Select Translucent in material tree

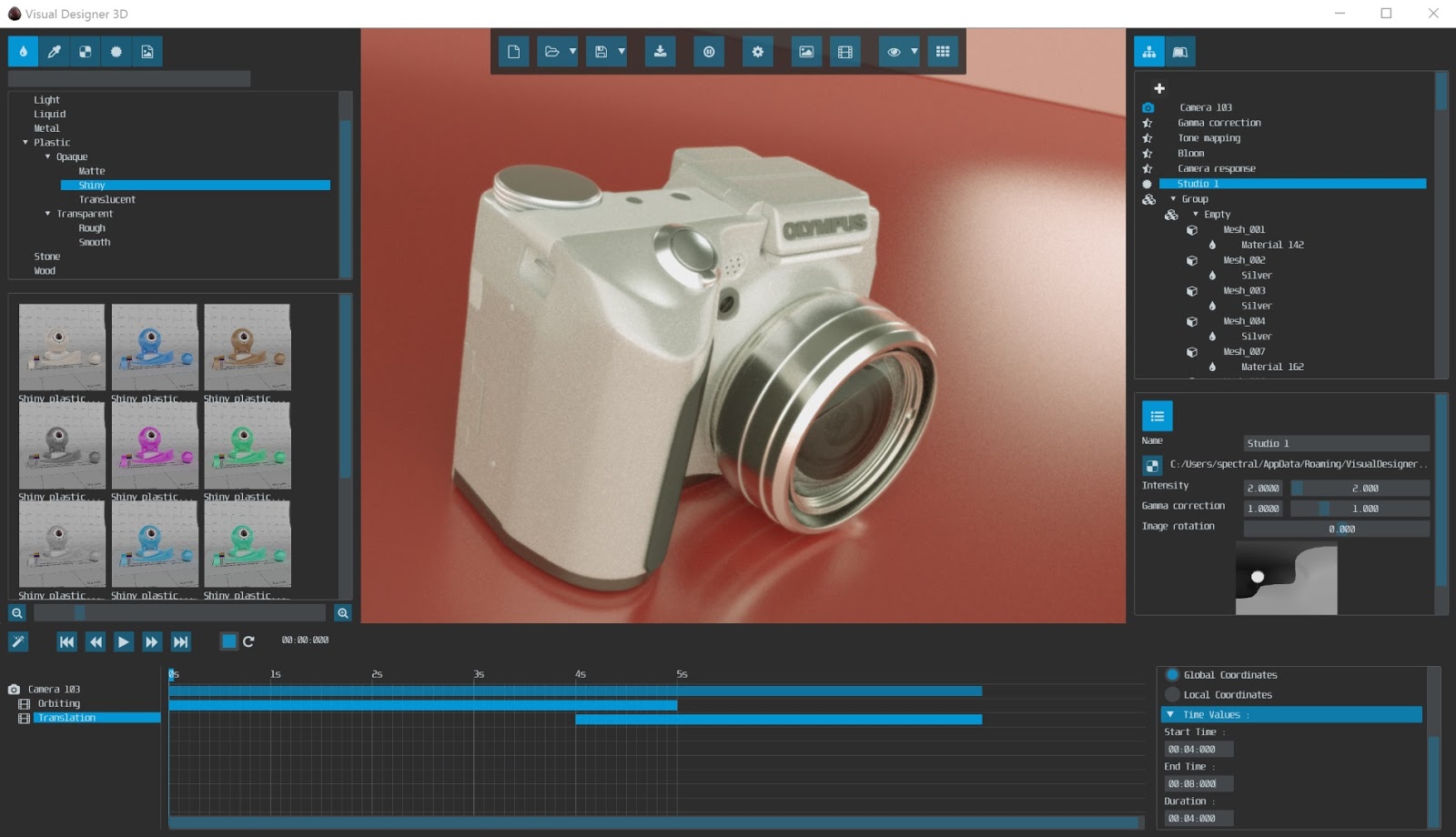tap(107, 199)
